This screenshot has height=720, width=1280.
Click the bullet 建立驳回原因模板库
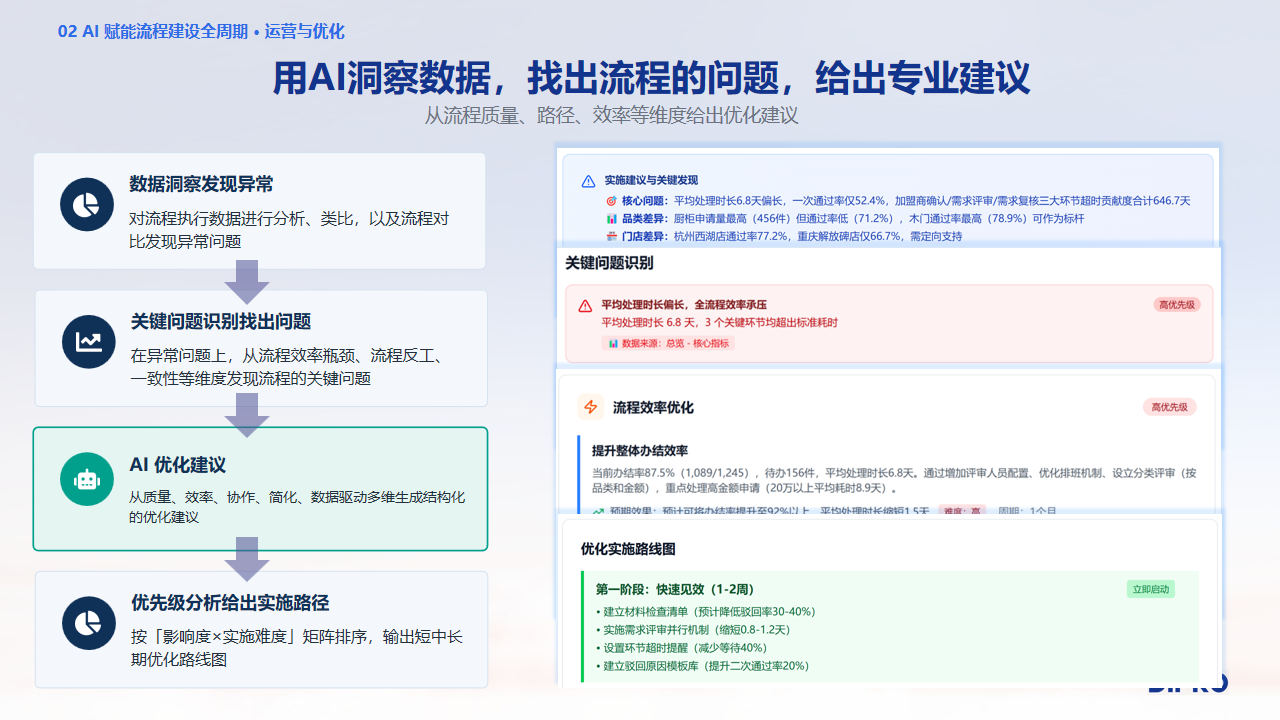(702, 666)
